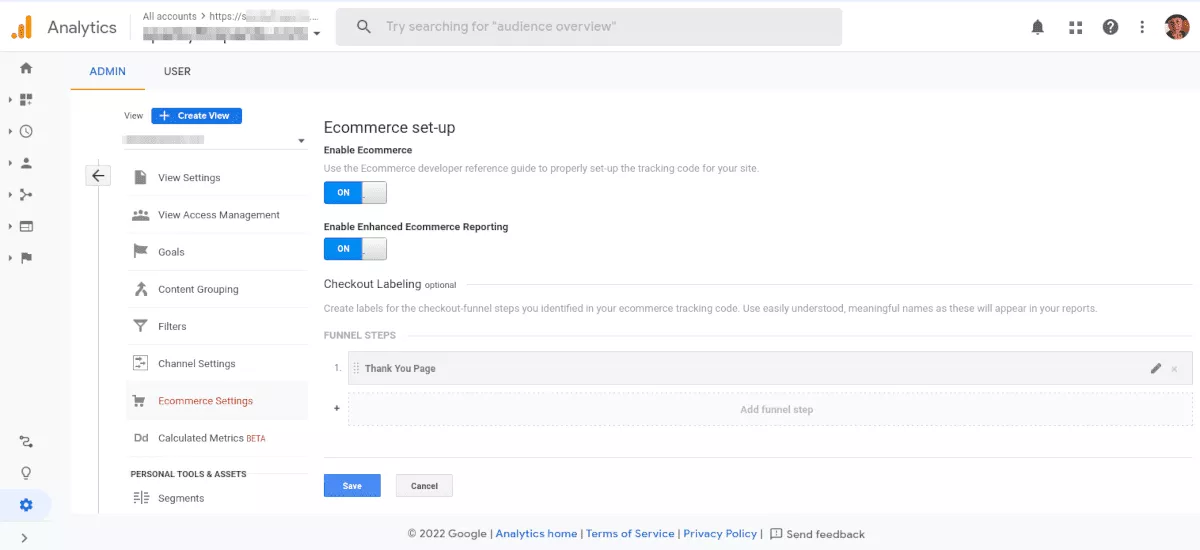
Task: Click the Save button
Action: tap(352, 486)
